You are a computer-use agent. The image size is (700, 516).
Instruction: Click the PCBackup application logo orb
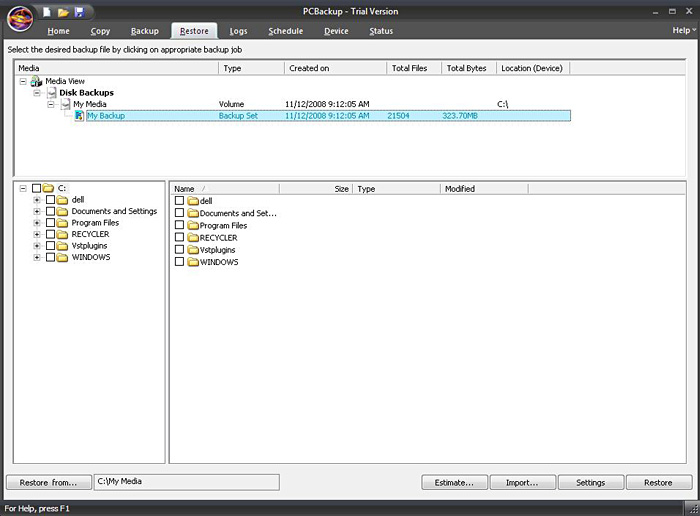coord(20,18)
